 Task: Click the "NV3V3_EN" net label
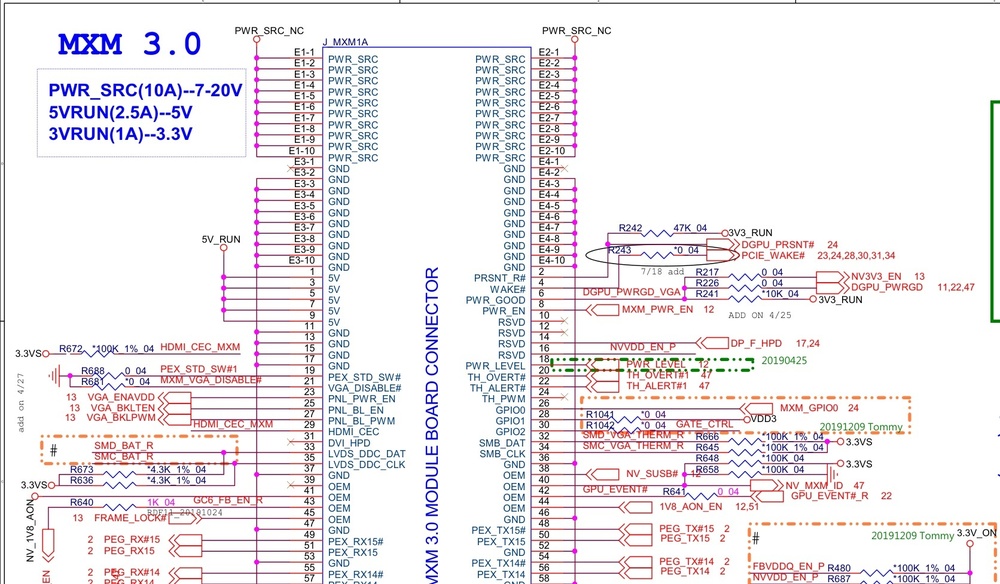(877, 277)
